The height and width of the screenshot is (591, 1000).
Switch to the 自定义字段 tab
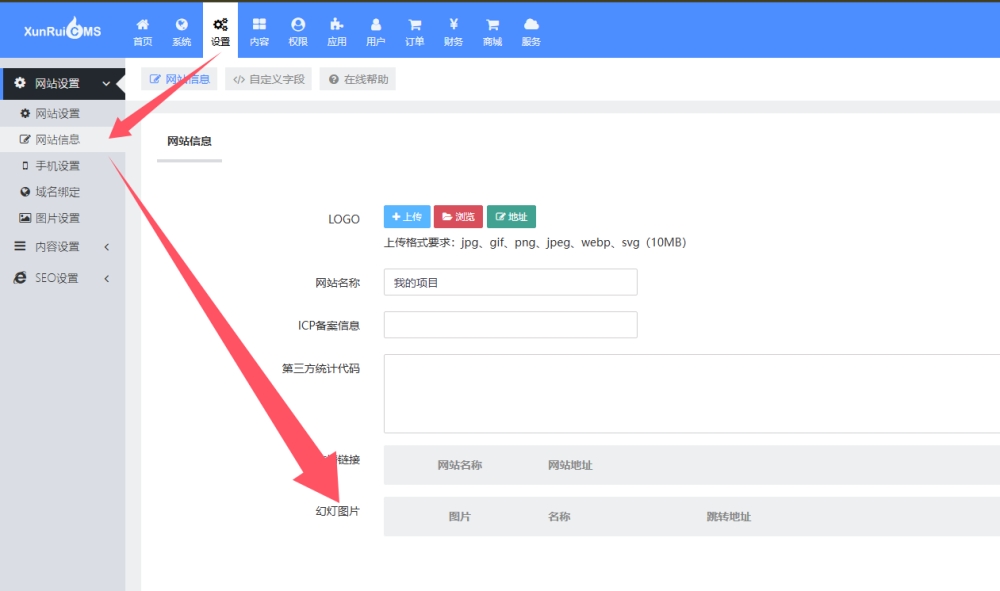[268, 79]
